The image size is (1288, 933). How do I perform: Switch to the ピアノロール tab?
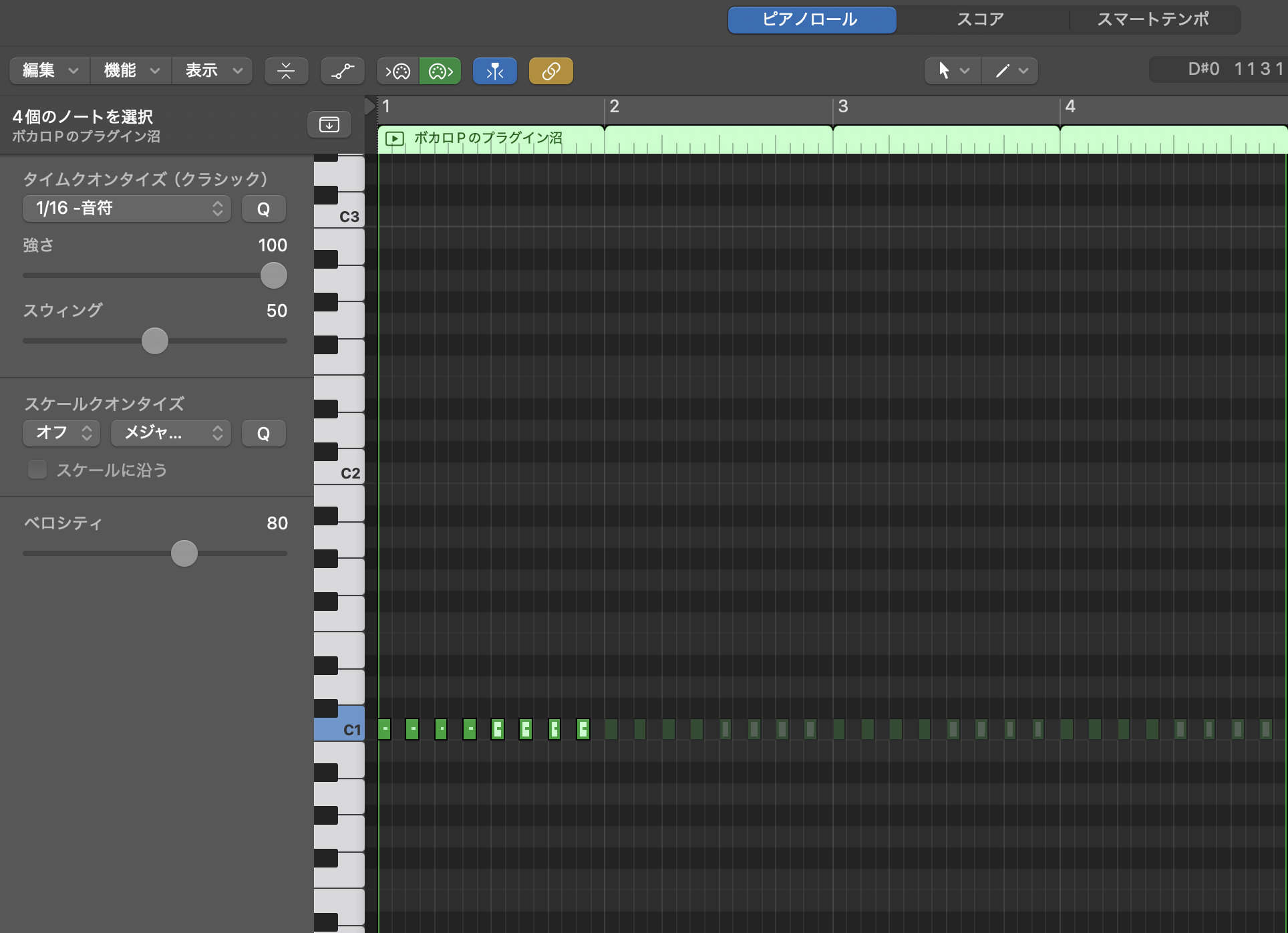point(812,19)
